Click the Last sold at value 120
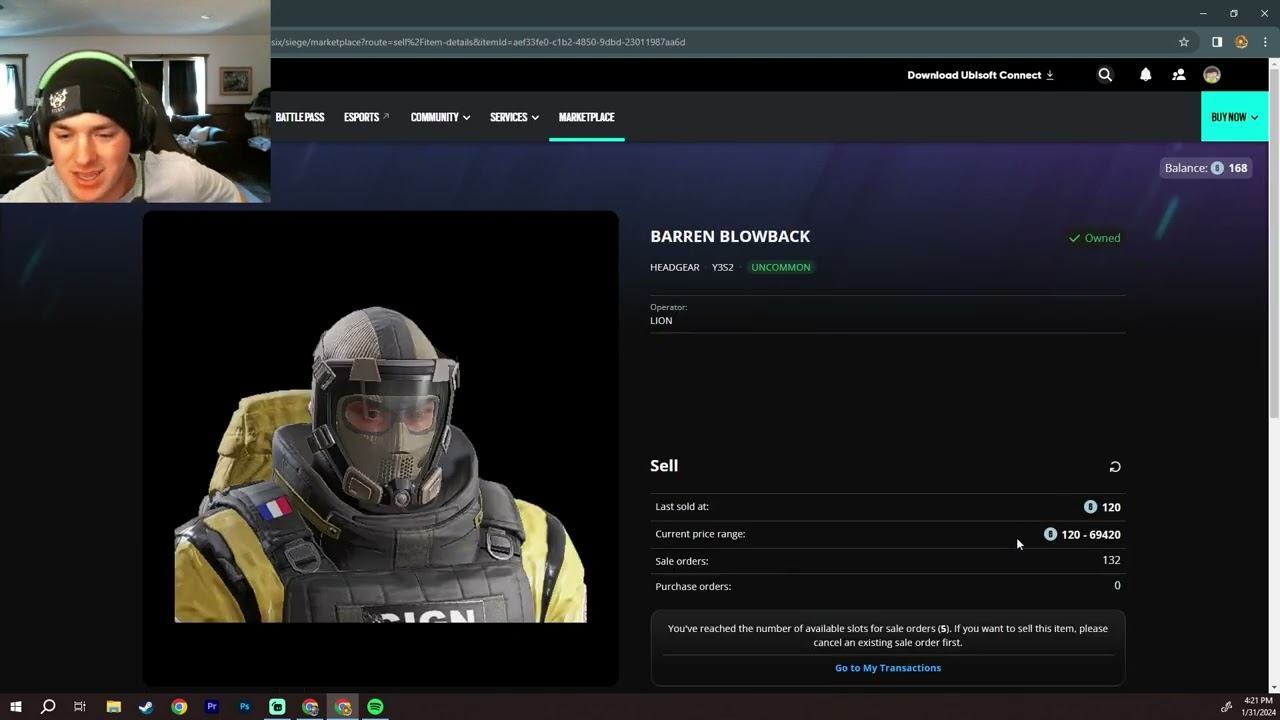The image size is (1280, 720). [1111, 507]
